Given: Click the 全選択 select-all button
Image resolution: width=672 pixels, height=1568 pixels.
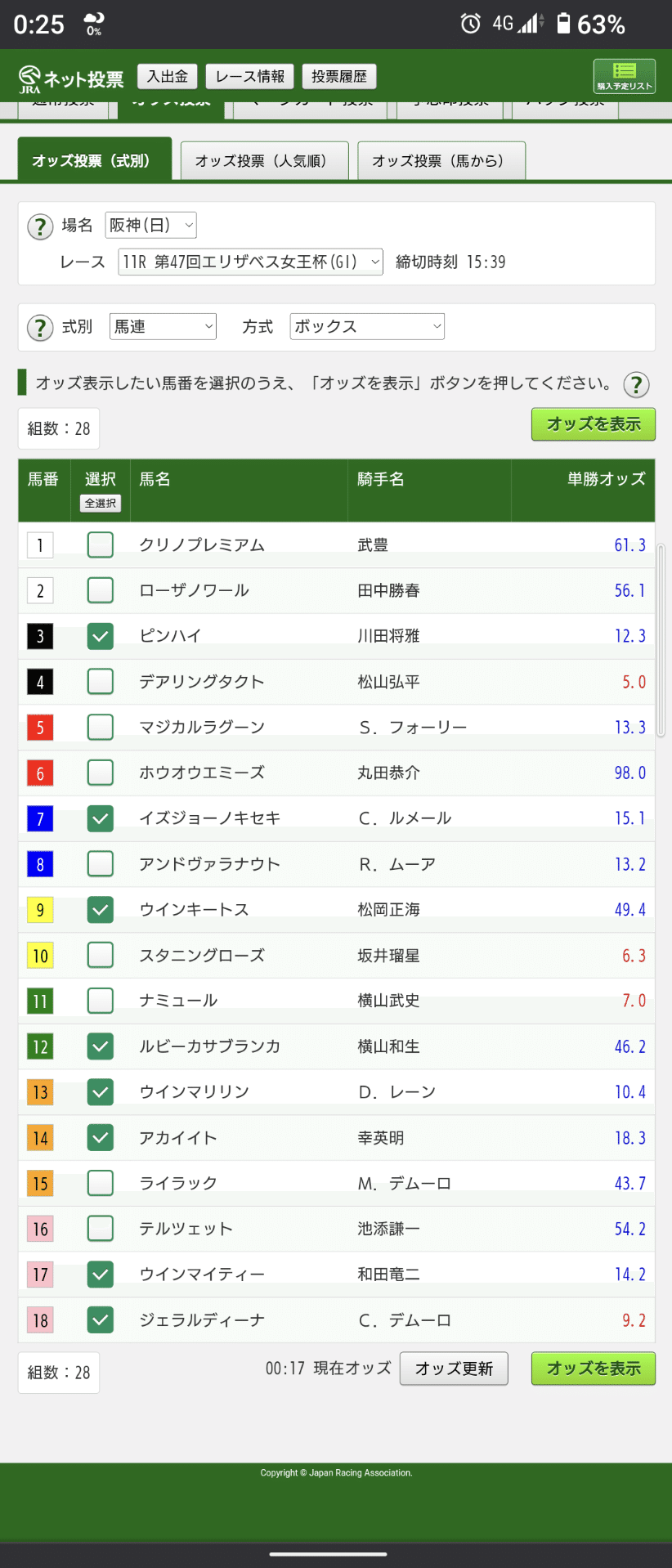Looking at the screenshot, I should [101, 504].
